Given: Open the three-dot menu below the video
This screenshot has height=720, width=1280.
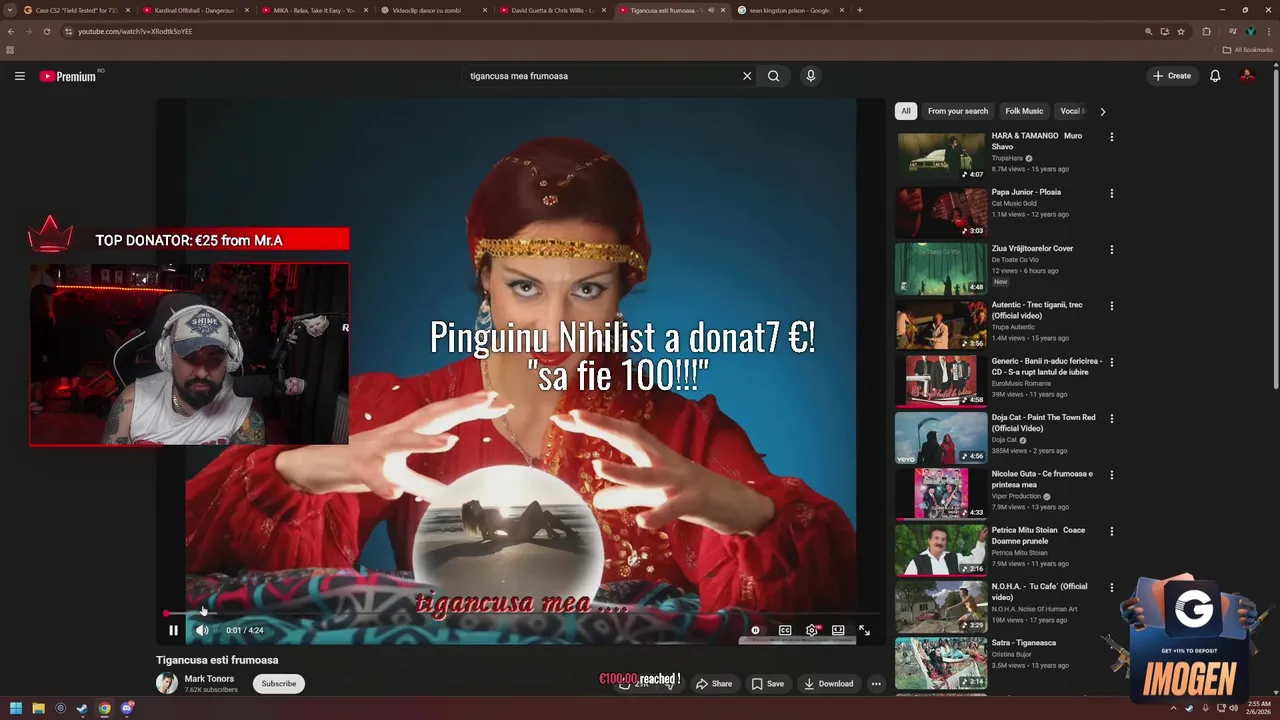Looking at the screenshot, I should coord(876,684).
